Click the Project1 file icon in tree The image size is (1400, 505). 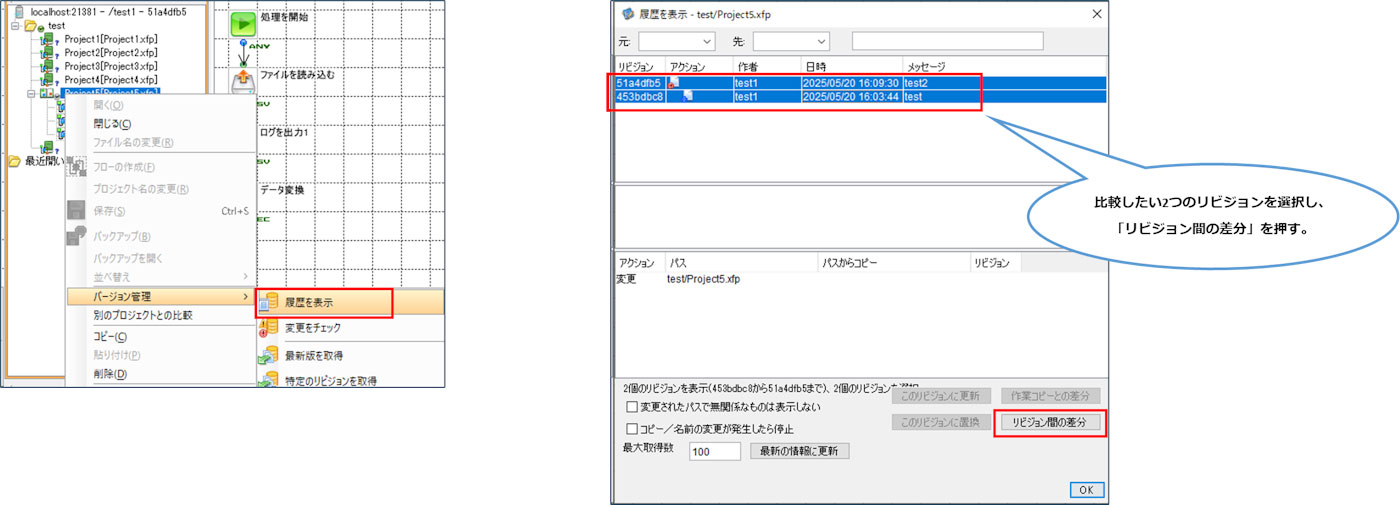point(47,39)
